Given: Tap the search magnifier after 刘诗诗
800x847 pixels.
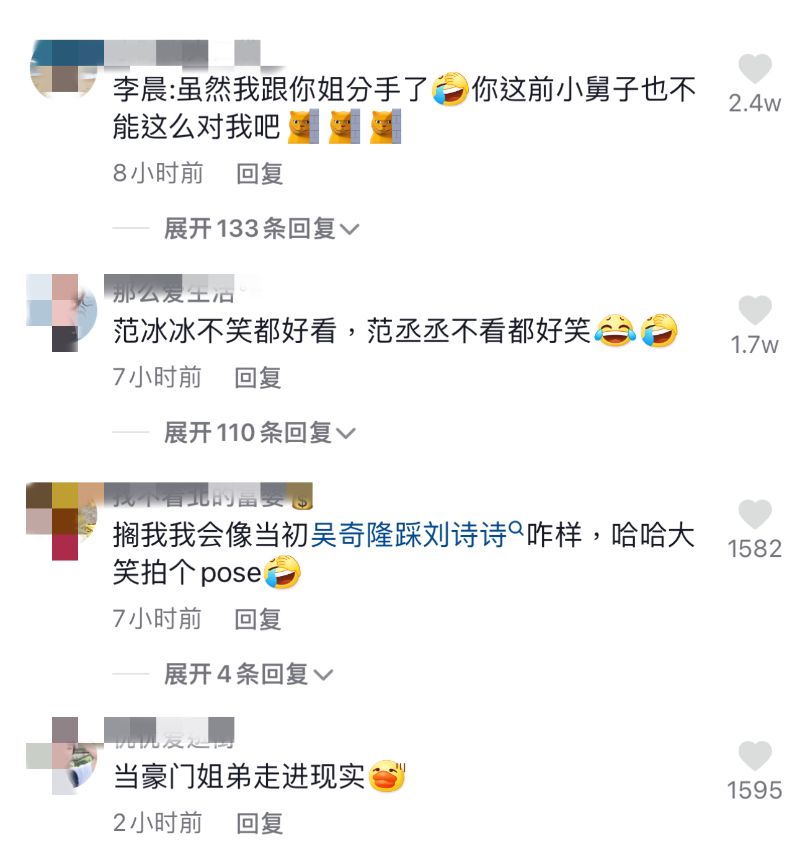Looking at the screenshot, I should click(516, 528).
